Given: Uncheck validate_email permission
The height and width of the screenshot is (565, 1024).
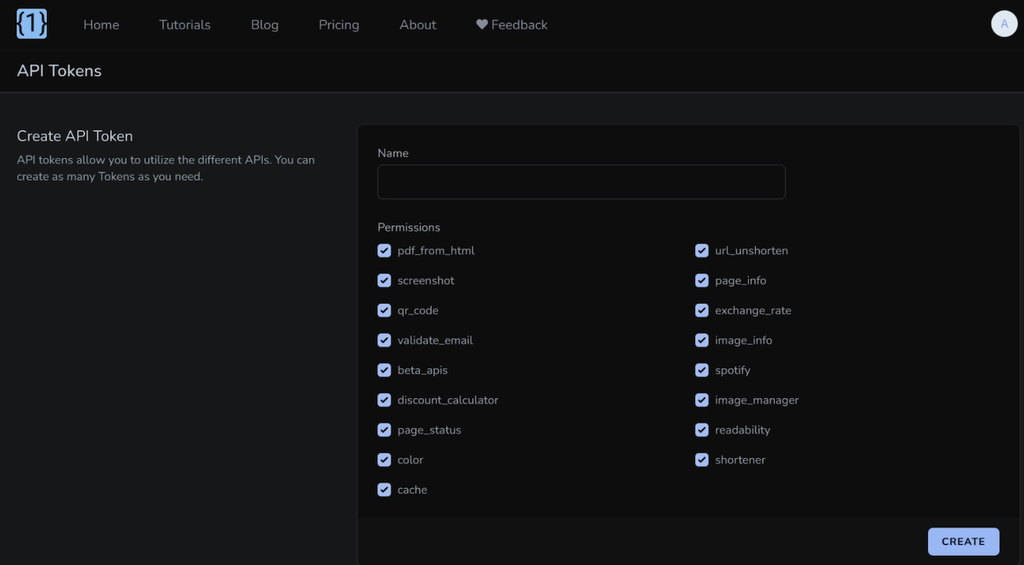Looking at the screenshot, I should coord(384,341).
